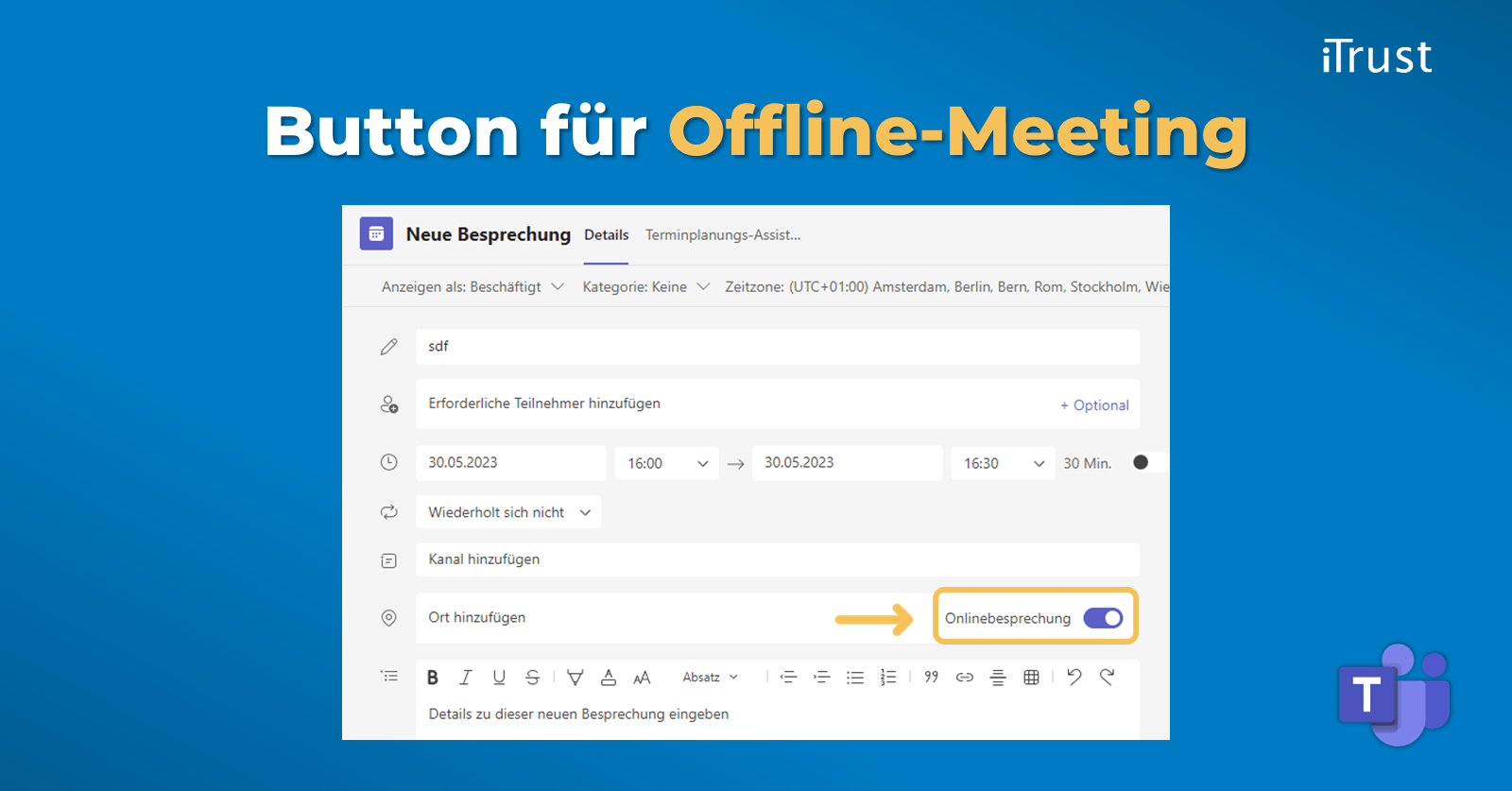Click the clock time icon
1512x791 pixels.
click(388, 462)
